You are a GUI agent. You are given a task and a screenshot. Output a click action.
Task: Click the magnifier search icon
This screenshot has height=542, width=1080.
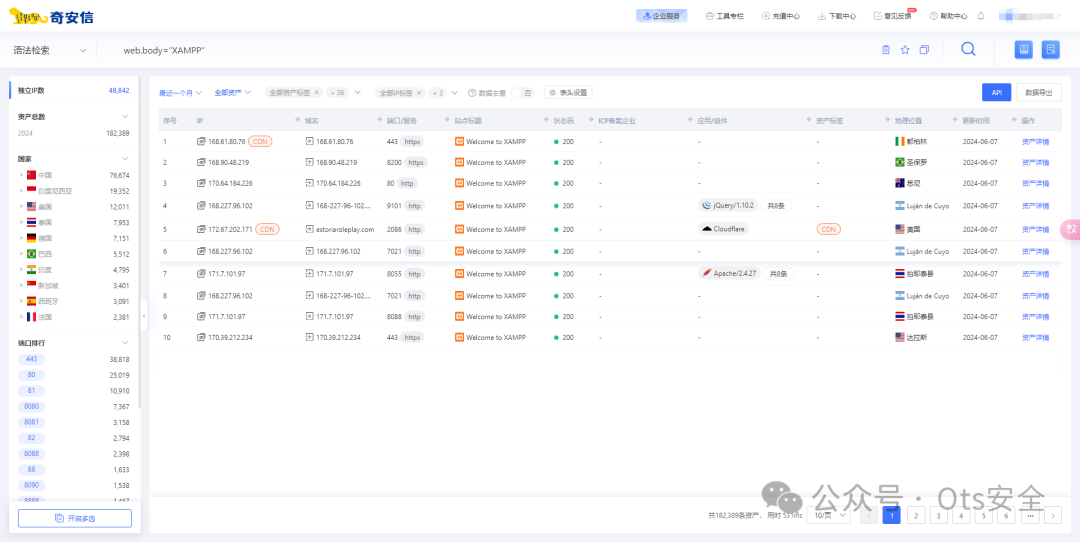click(968, 50)
